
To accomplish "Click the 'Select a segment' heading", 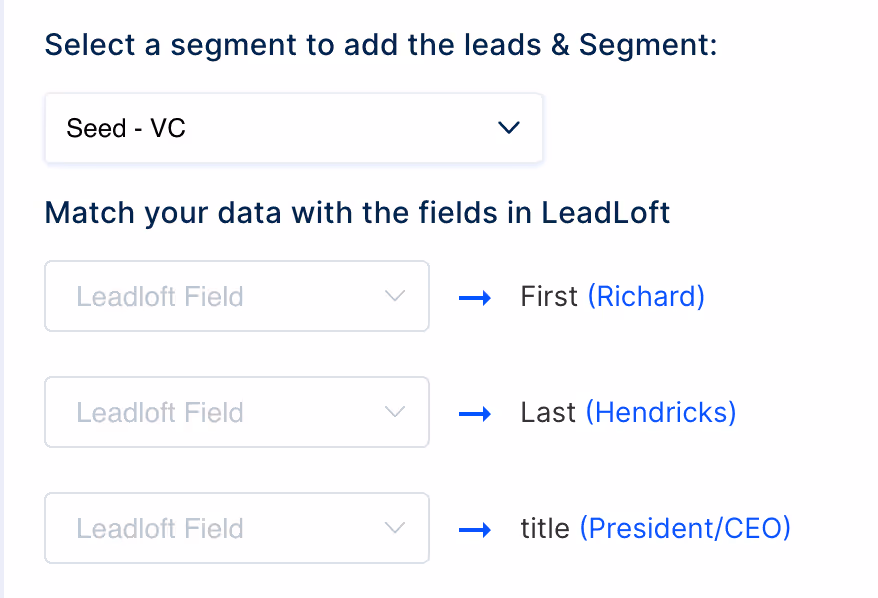I will [x=381, y=45].
